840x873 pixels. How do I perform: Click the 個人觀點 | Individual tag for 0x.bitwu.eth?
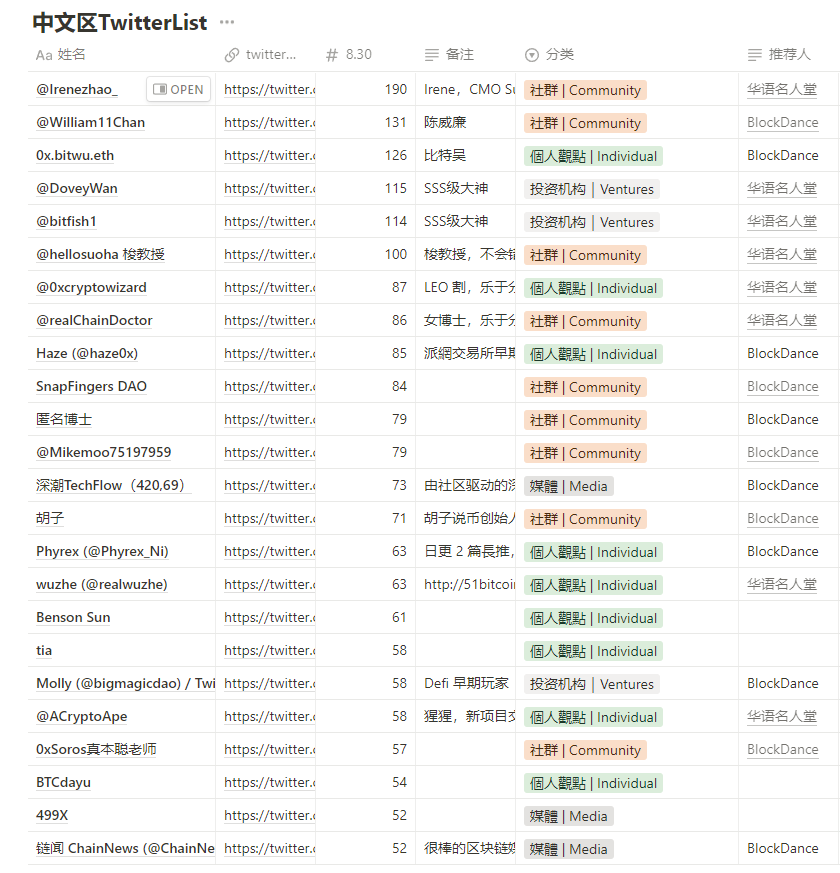tap(593, 156)
